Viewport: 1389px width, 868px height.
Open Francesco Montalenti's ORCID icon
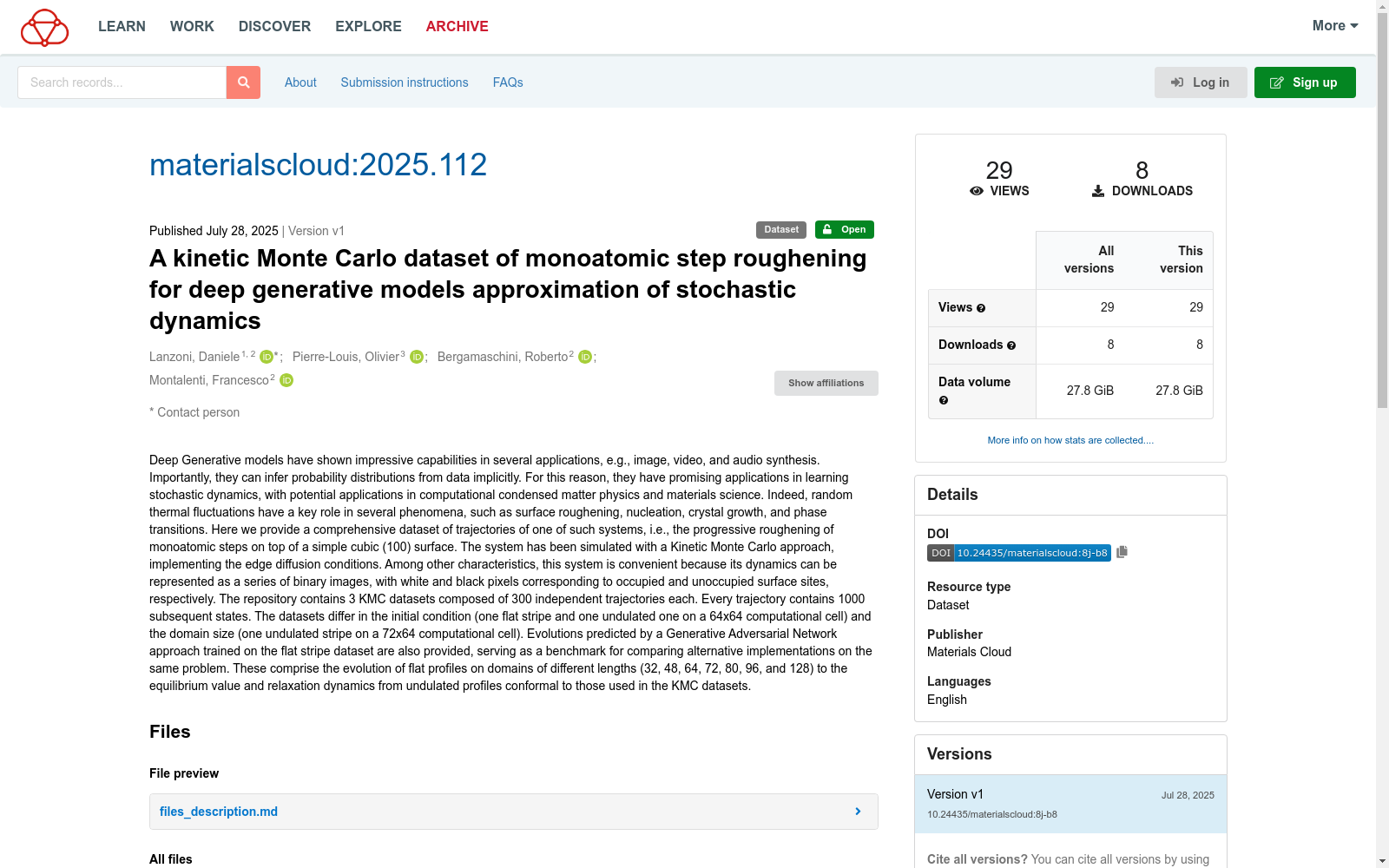(286, 380)
